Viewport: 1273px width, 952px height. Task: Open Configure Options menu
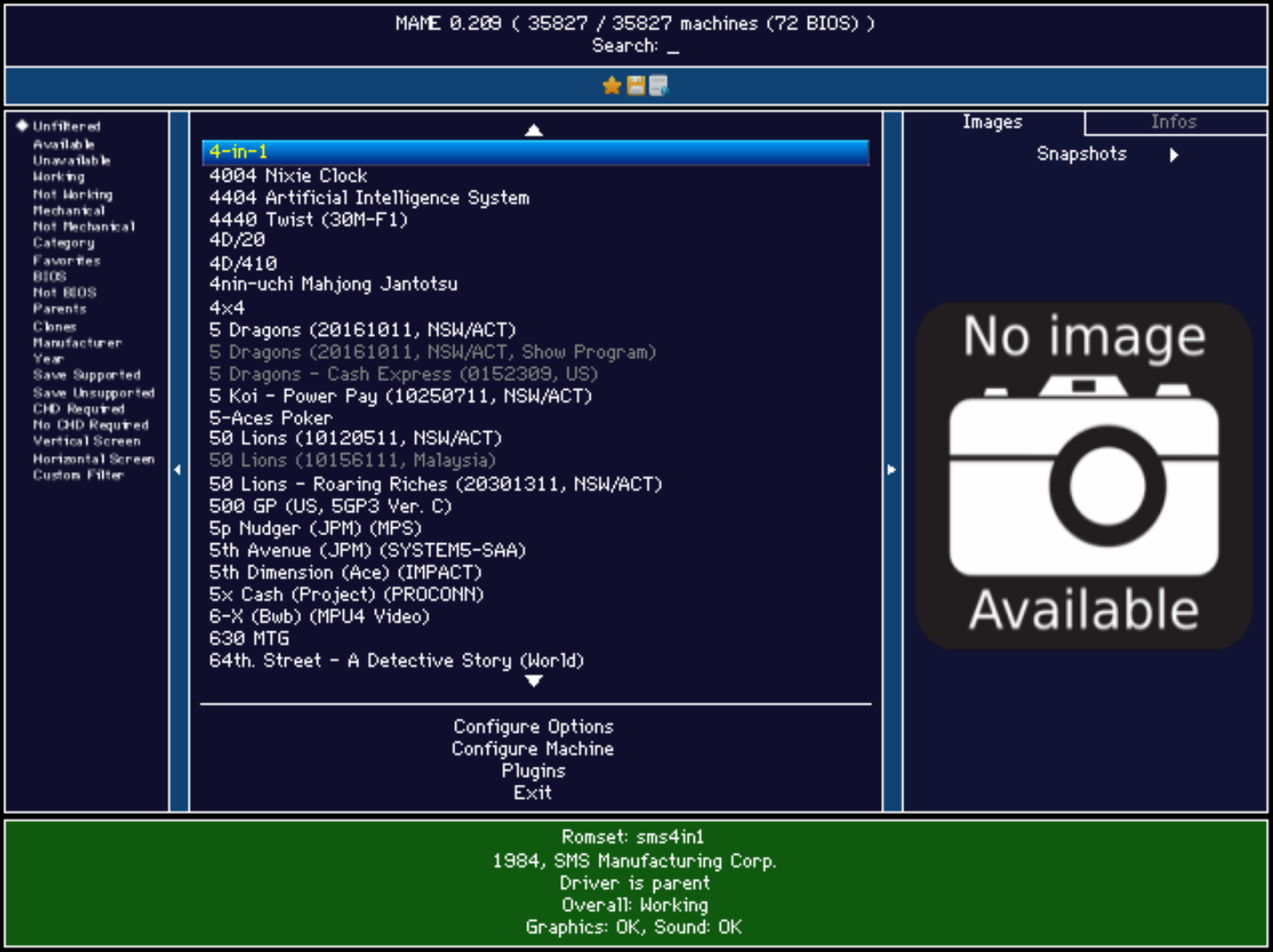pyautogui.click(x=534, y=727)
